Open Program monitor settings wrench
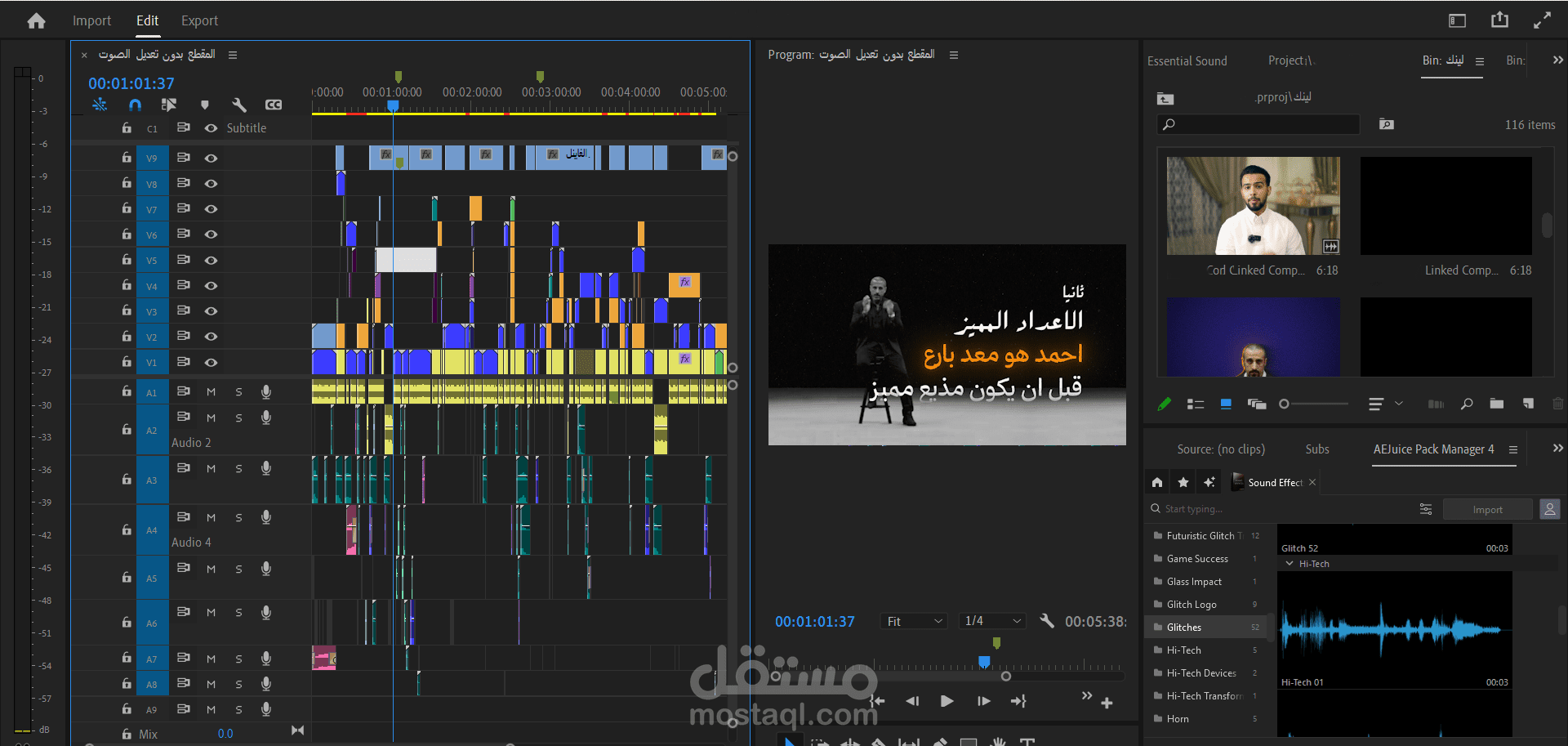Viewport: 1568px width, 746px height. pyautogui.click(x=1047, y=621)
